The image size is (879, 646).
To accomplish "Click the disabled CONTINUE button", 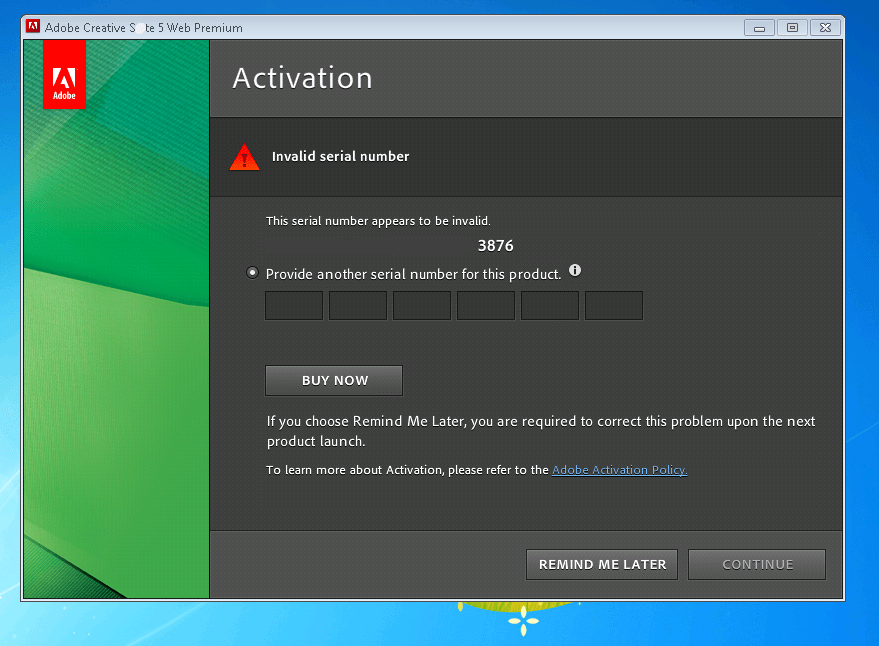I will (x=756, y=564).
